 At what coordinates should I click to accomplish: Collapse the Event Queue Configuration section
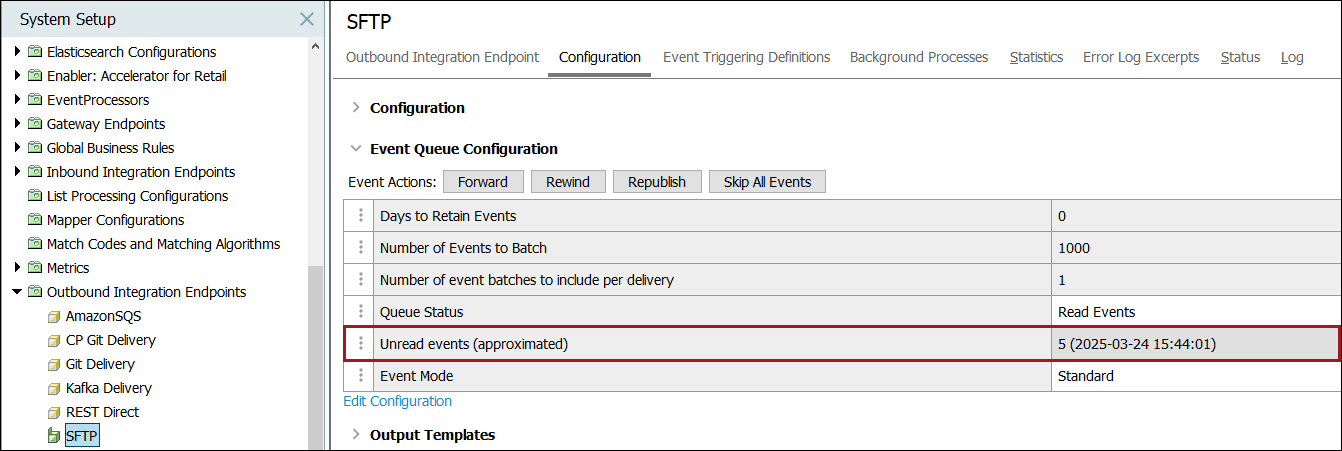[356, 148]
